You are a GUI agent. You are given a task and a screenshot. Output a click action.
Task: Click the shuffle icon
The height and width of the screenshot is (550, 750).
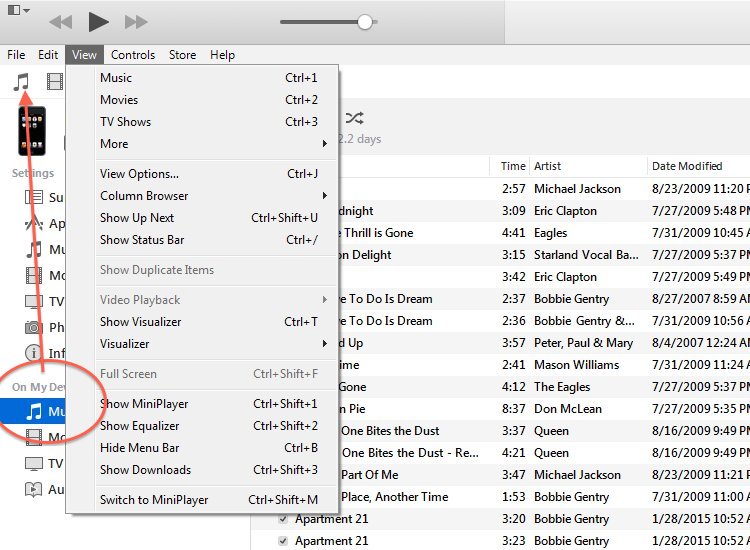(354, 118)
